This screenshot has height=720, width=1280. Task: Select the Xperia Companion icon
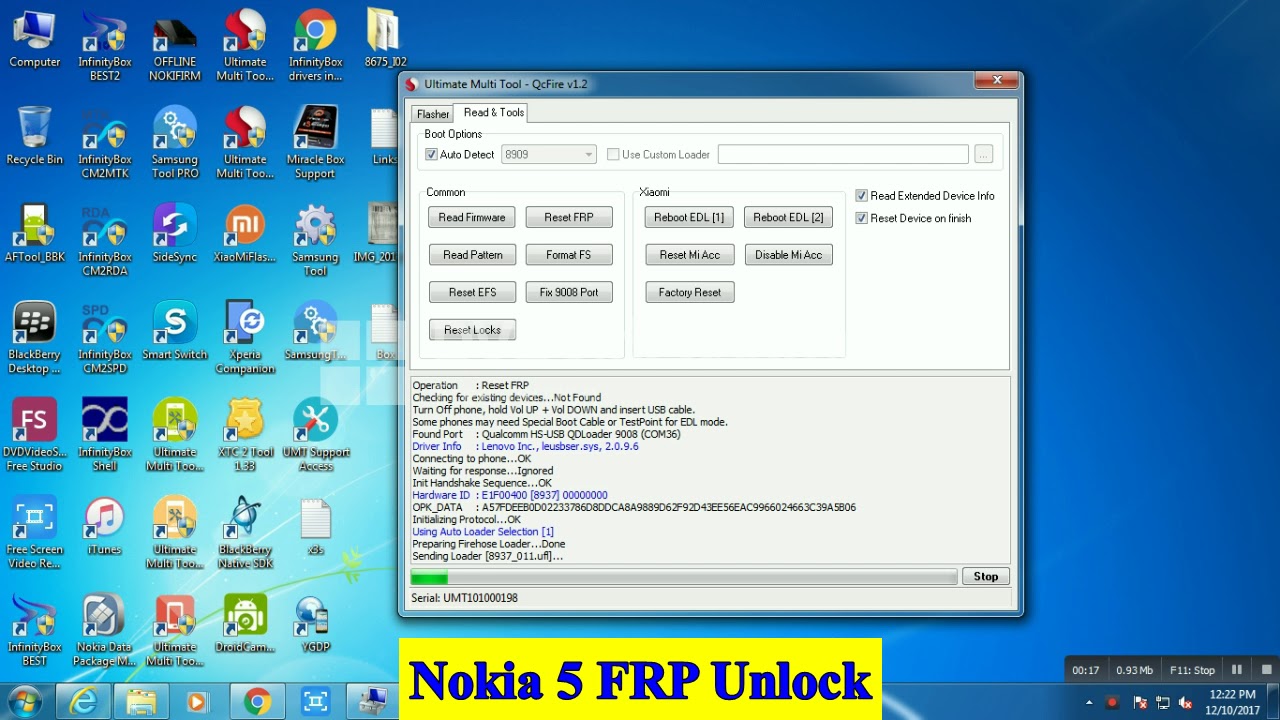pyautogui.click(x=245, y=338)
